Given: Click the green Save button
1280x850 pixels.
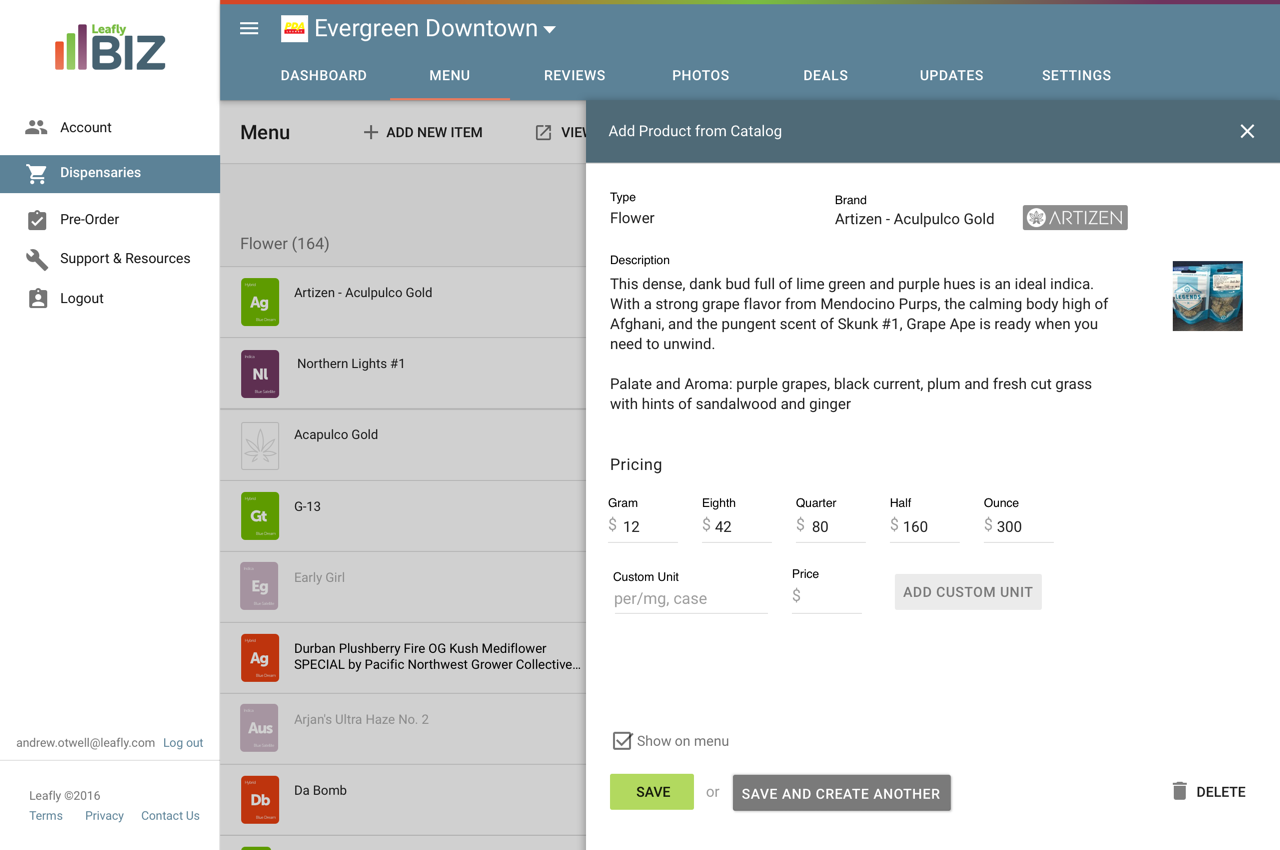Looking at the screenshot, I should point(652,792).
